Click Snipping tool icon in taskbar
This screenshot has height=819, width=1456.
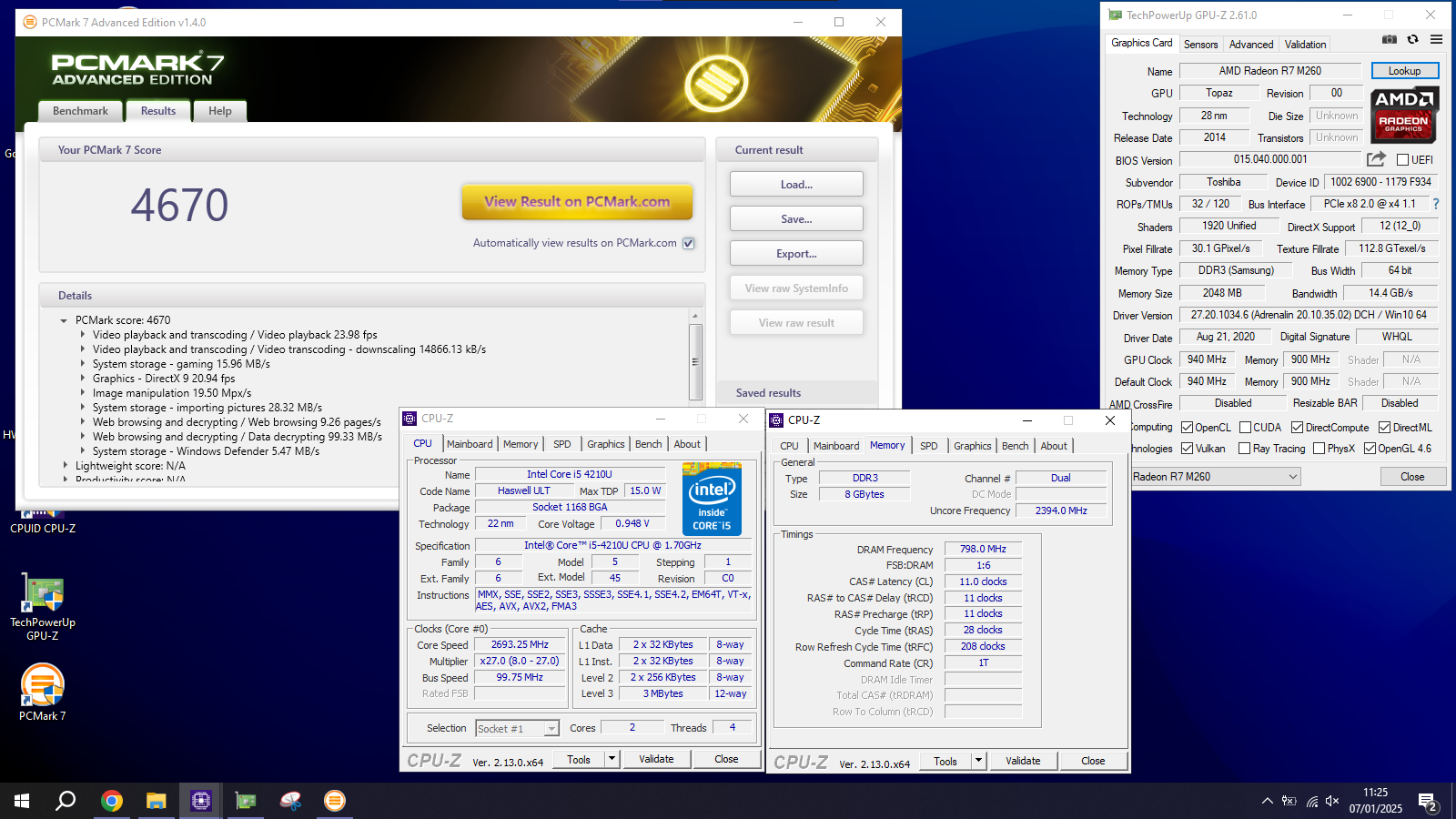tap(290, 801)
